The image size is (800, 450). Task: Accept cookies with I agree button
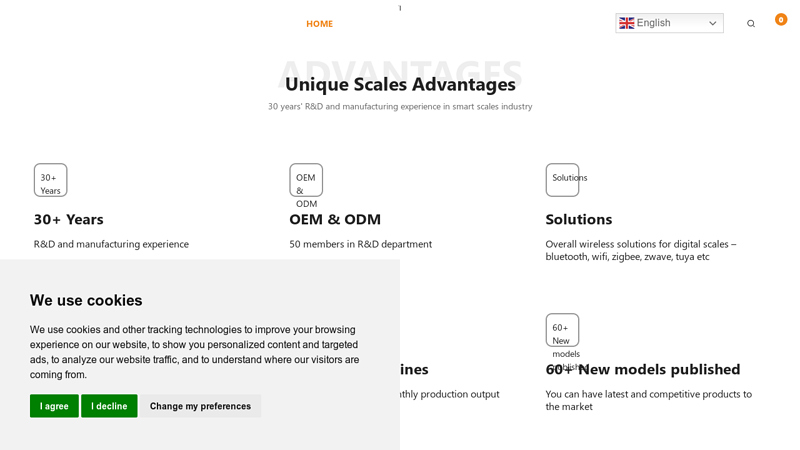(54, 406)
